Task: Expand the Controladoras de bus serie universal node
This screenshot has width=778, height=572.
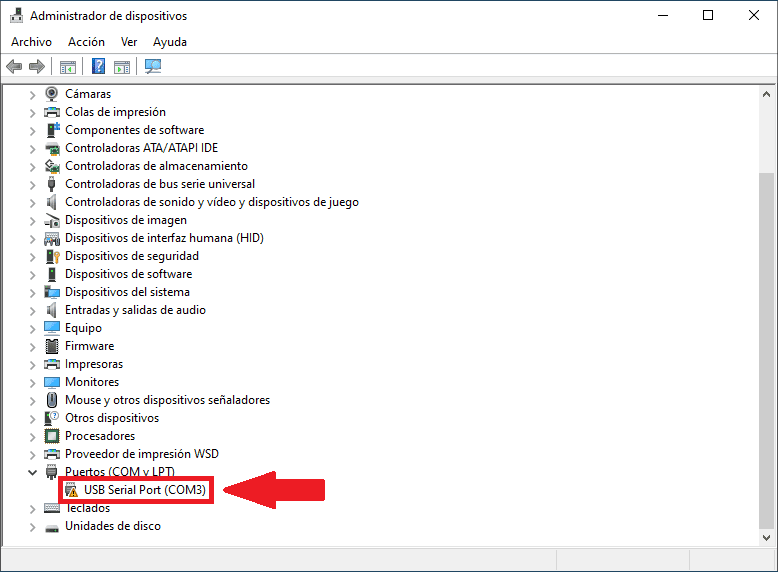Action: tap(32, 184)
